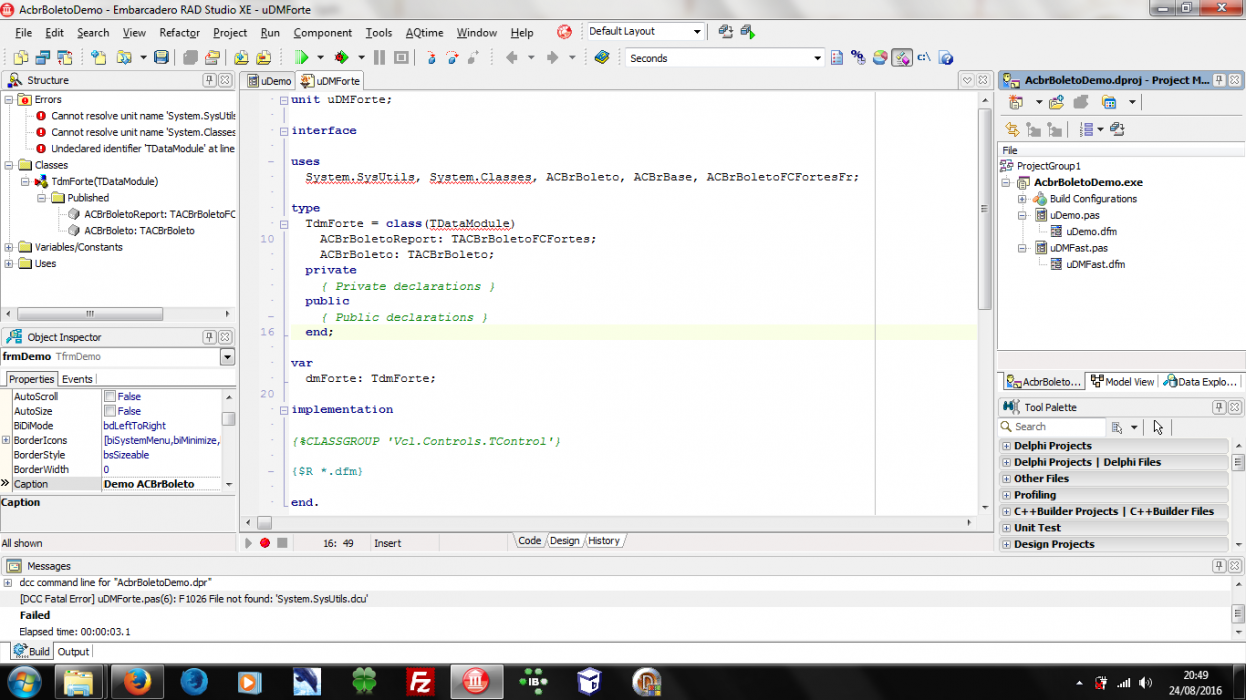Viewport: 1246px width, 700px height.
Task: Switch to the uDemo editor tab
Action: point(268,81)
